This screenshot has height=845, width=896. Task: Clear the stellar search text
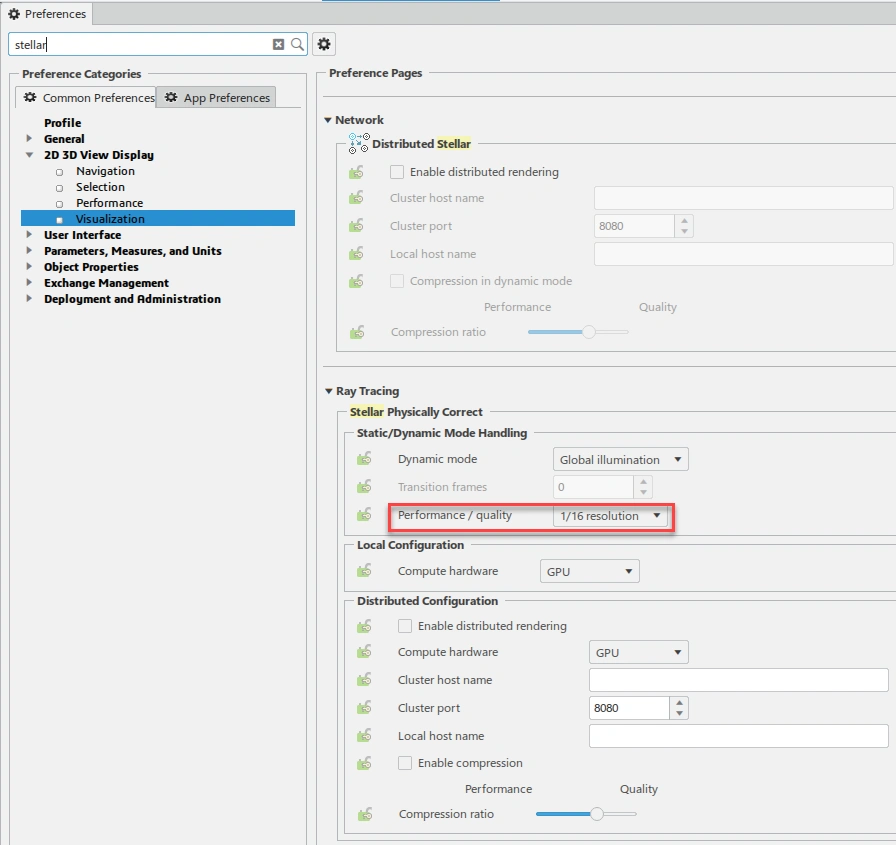[x=279, y=44]
